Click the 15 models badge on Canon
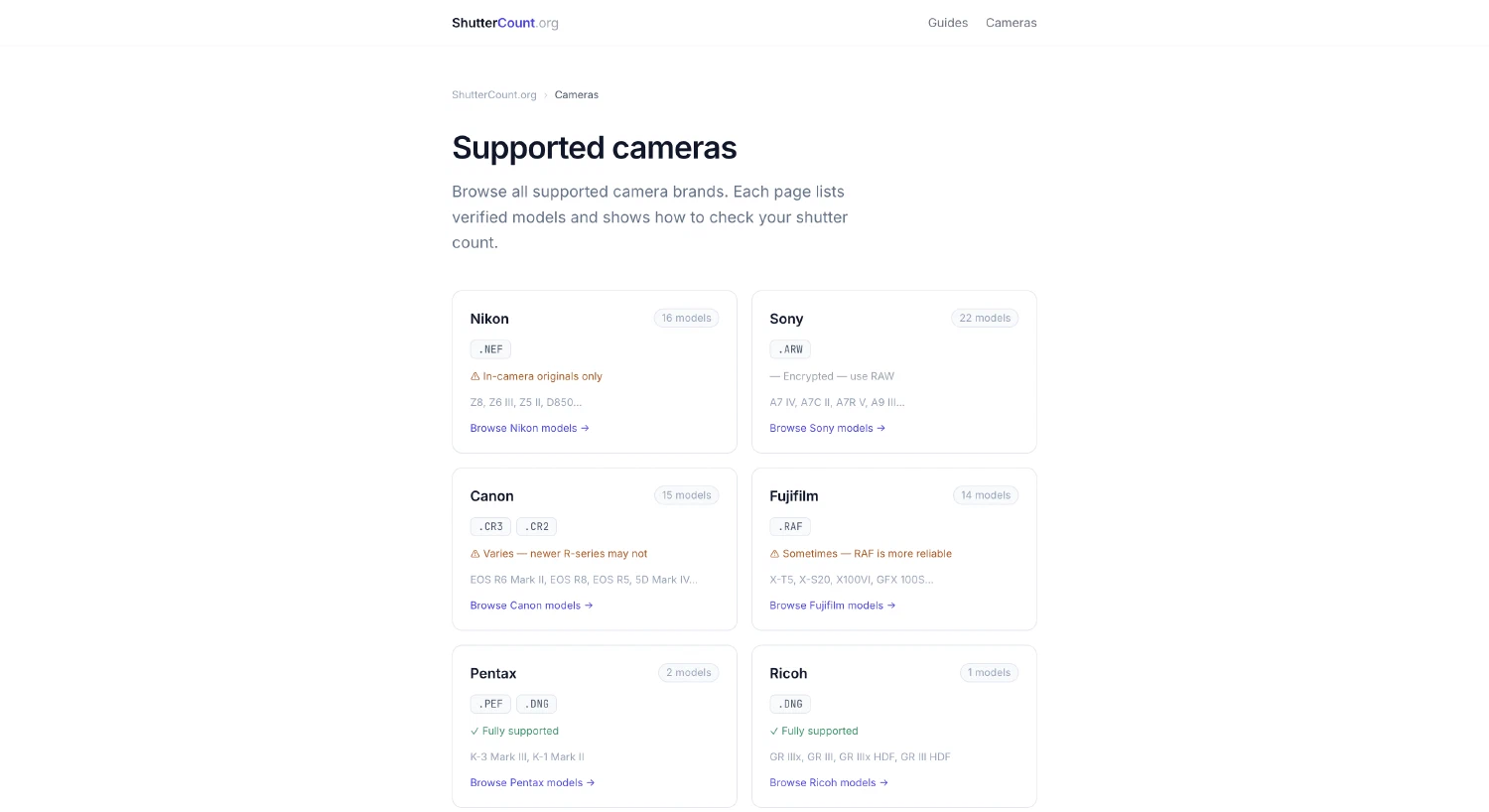1489x812 pixels. click(x=686, y=495)
